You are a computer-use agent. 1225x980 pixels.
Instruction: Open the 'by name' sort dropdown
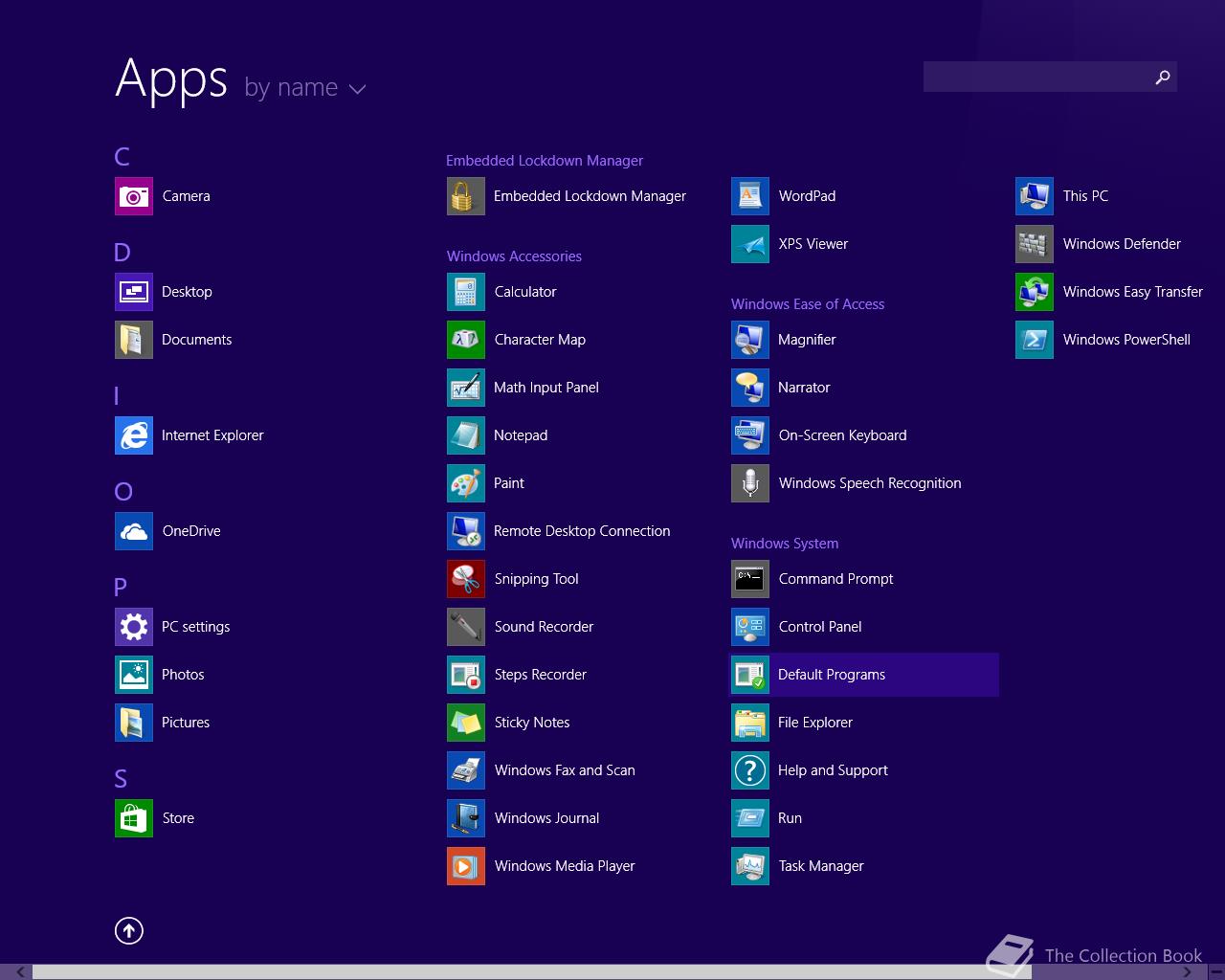[305, 88]
